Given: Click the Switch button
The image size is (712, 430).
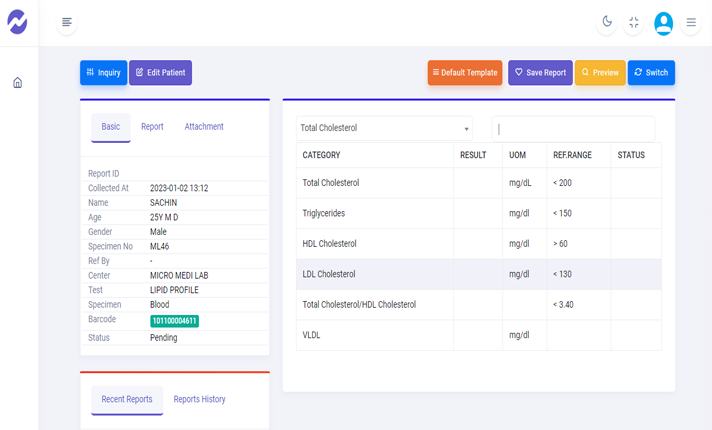Looking at the screenshot, I should point(651,73).
